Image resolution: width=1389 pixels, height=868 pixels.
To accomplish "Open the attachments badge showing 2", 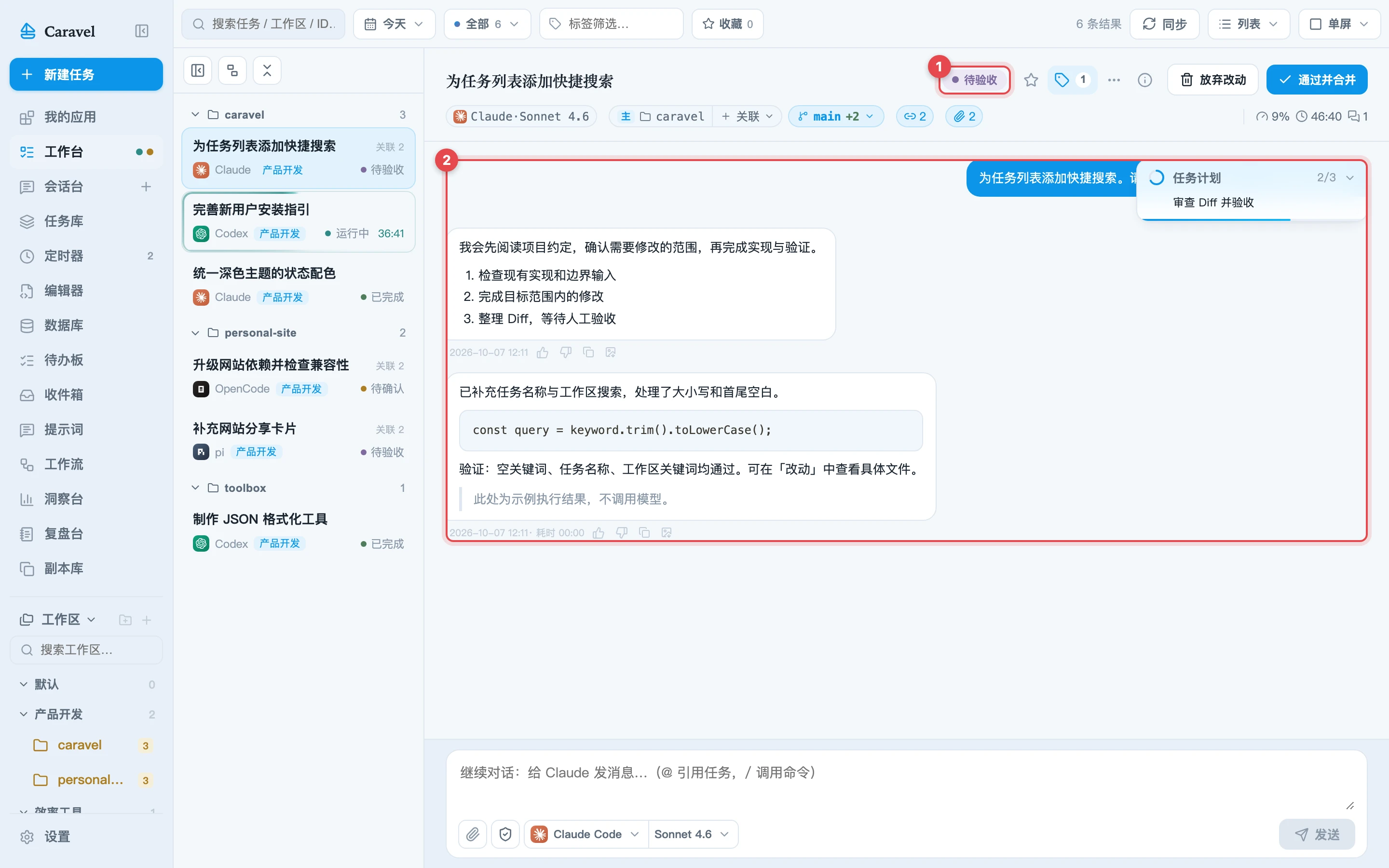I will tap(964, 117).
